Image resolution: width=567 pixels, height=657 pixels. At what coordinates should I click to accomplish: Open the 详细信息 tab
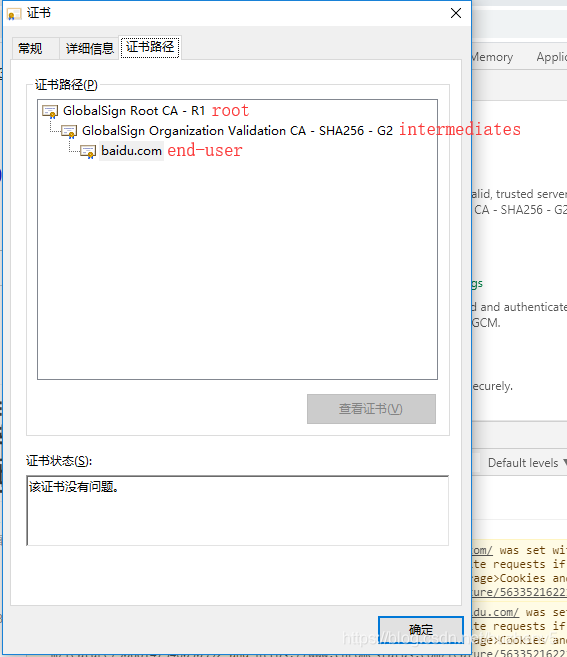[x=90, y=49]
